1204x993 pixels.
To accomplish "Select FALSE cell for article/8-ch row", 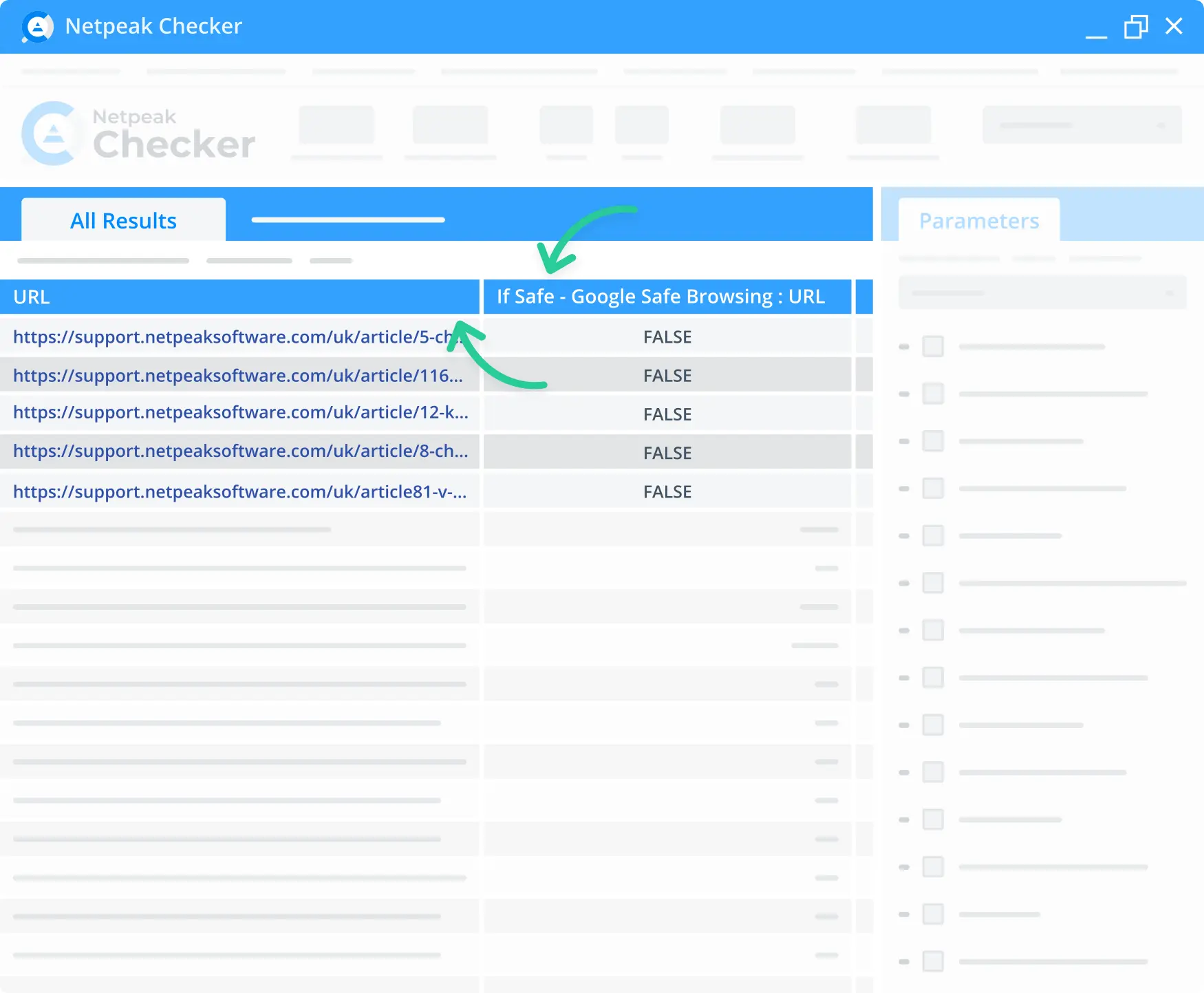I will (x=667, y=452).
